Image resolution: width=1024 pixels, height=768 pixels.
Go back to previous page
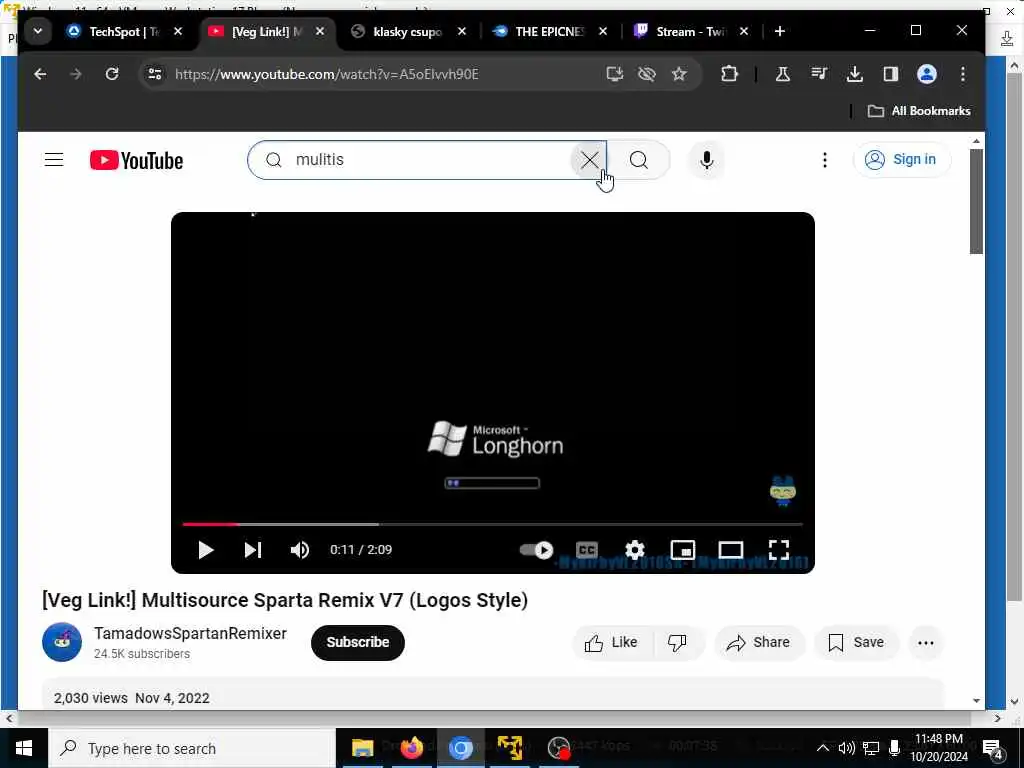tap(40, 74)
